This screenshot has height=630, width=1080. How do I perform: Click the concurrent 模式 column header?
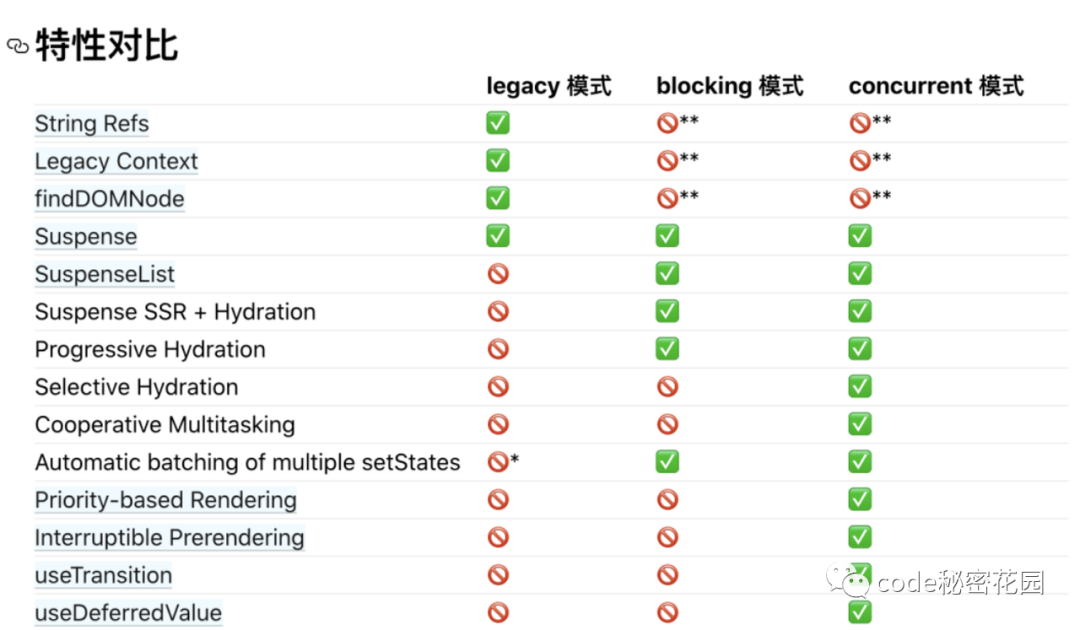click(936, 86)
